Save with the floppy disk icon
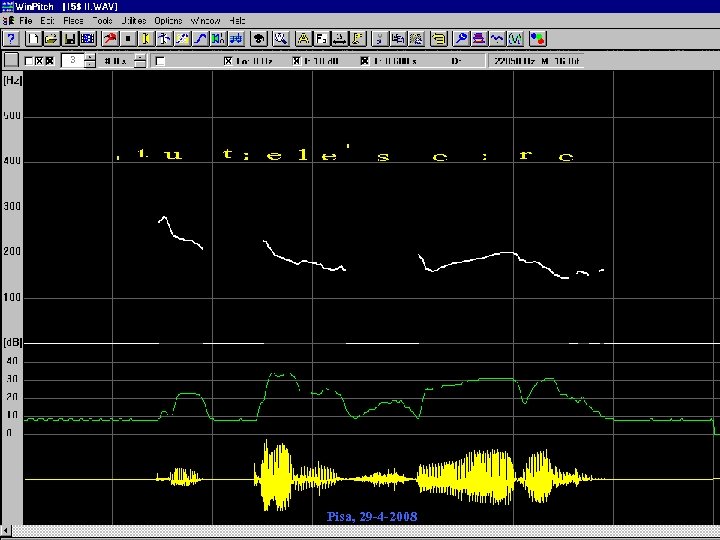720x540 pixels. tap(69, 39)
